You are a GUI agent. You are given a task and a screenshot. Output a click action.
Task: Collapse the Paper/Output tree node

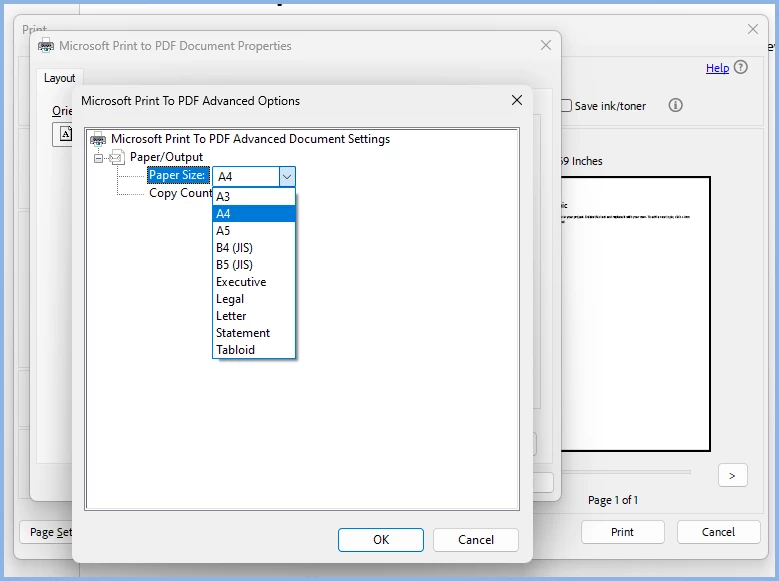pos(98,158)
